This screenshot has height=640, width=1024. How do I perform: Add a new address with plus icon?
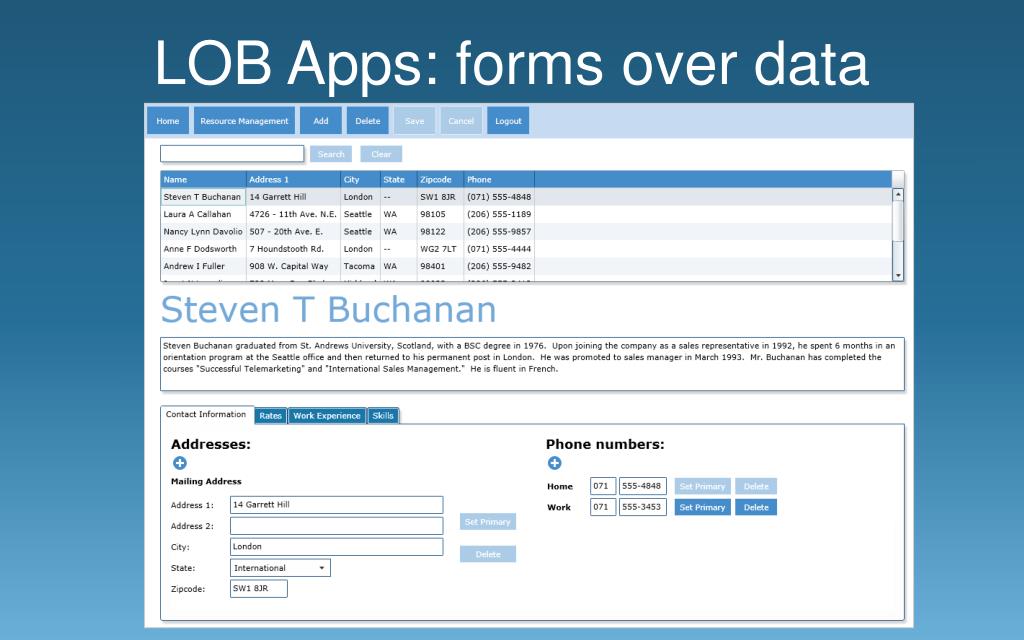click(180, 463)
